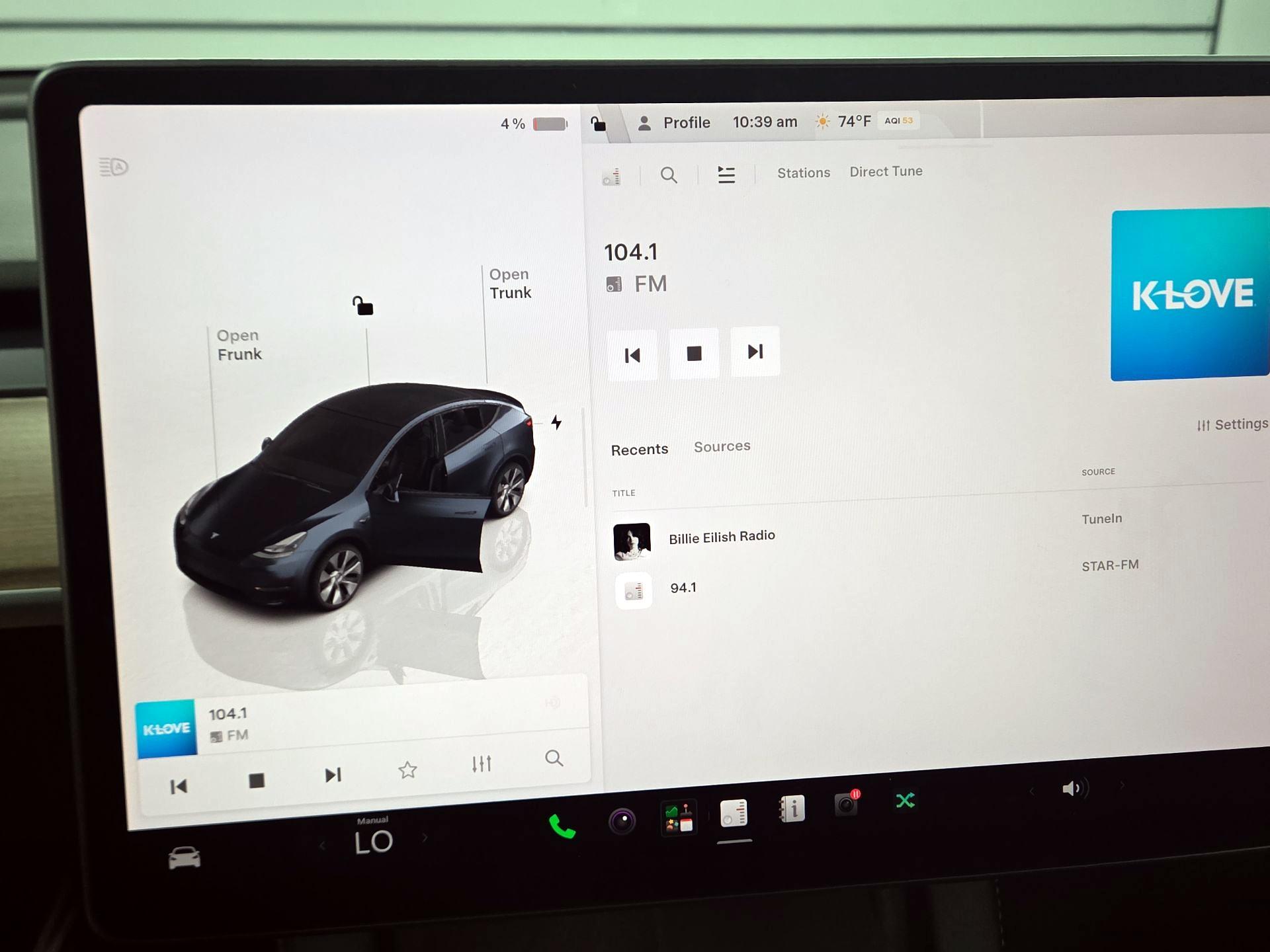Open equalizer from mini player

(482, 764)
